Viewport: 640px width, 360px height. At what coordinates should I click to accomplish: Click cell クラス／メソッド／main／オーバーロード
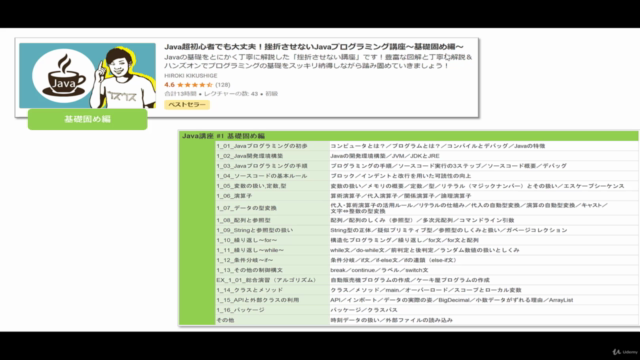pos(484,290)
